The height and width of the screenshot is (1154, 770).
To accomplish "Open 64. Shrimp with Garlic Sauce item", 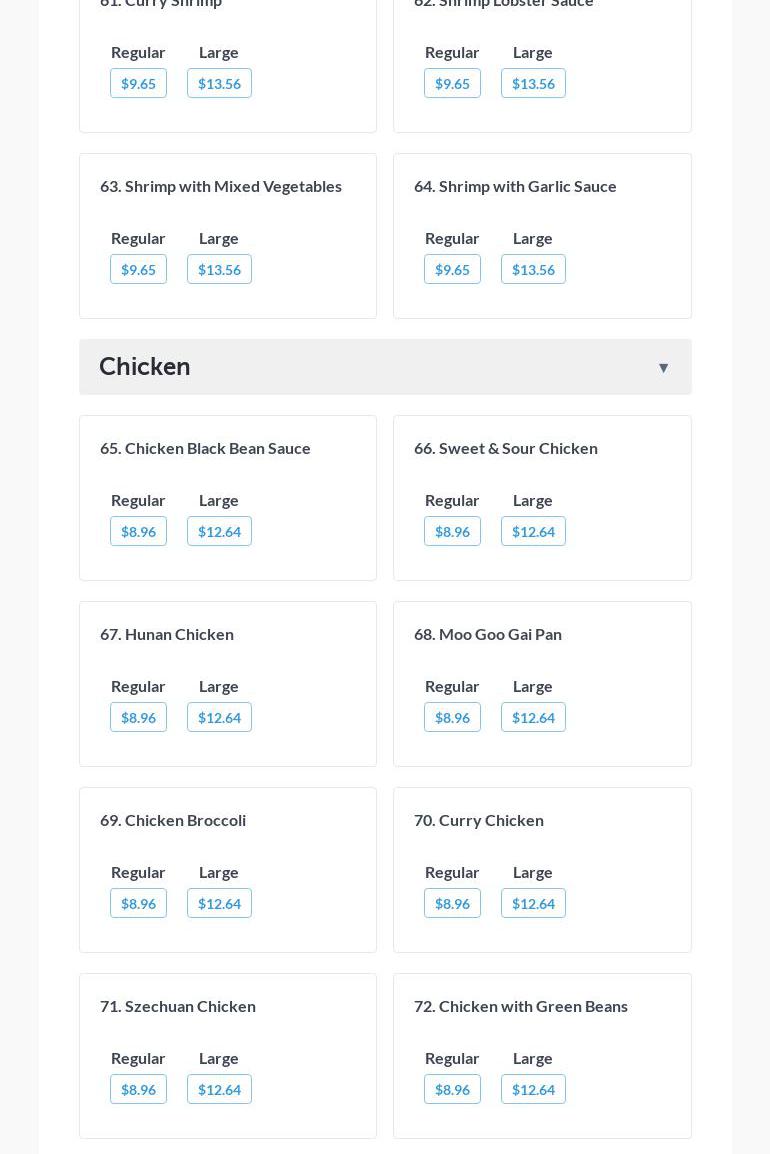I will pyautogui.click(x=515, y=186).
